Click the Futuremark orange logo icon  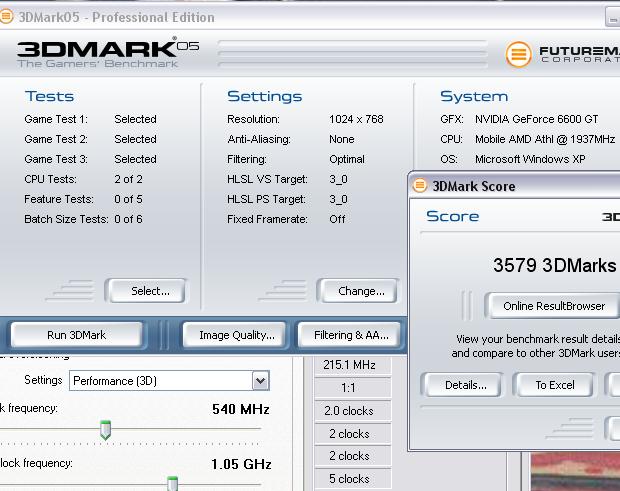point(518,54)
